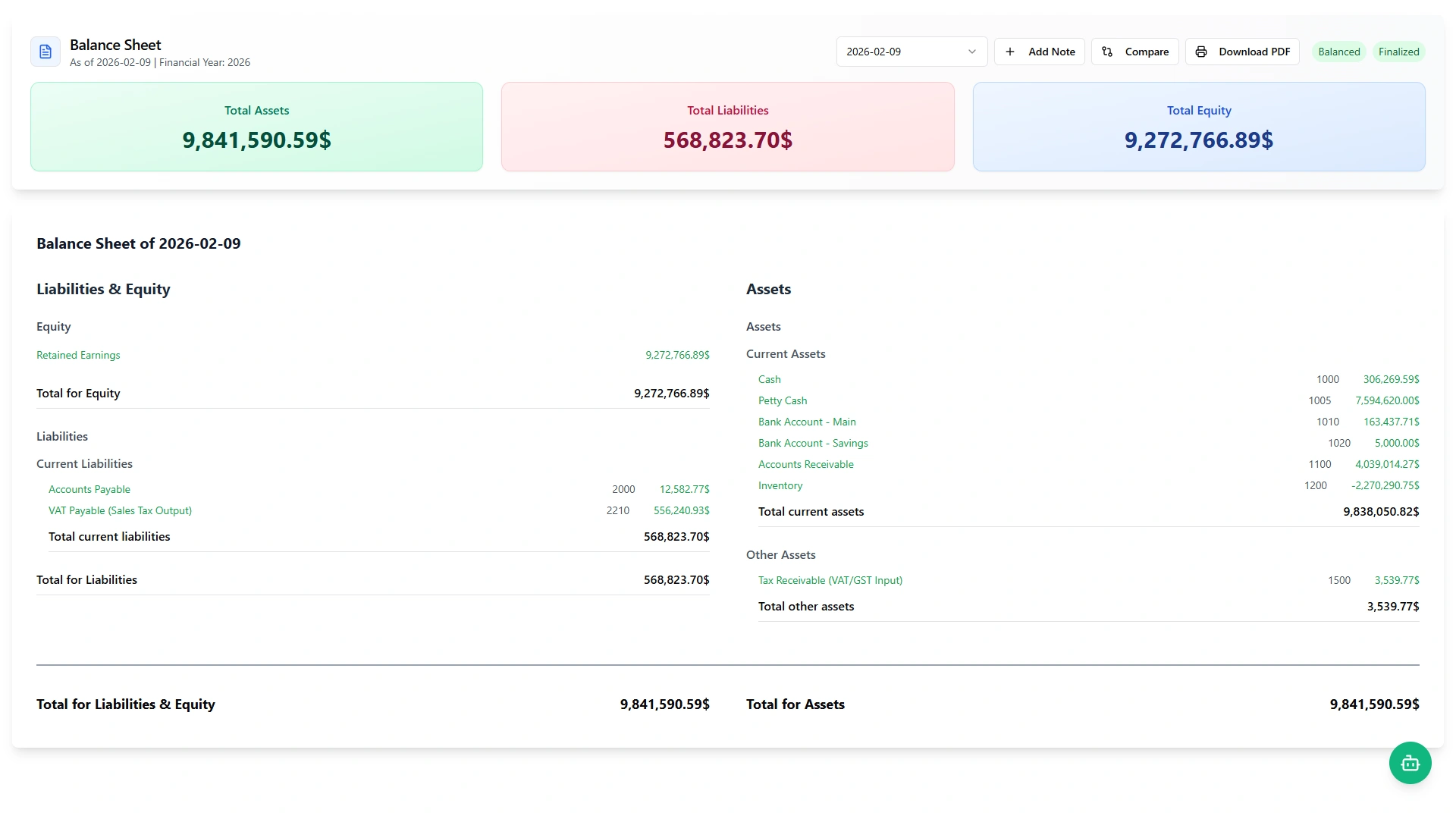Click the Download PDF button
Screen dimensions: 1456x819
coord(1242,52)
